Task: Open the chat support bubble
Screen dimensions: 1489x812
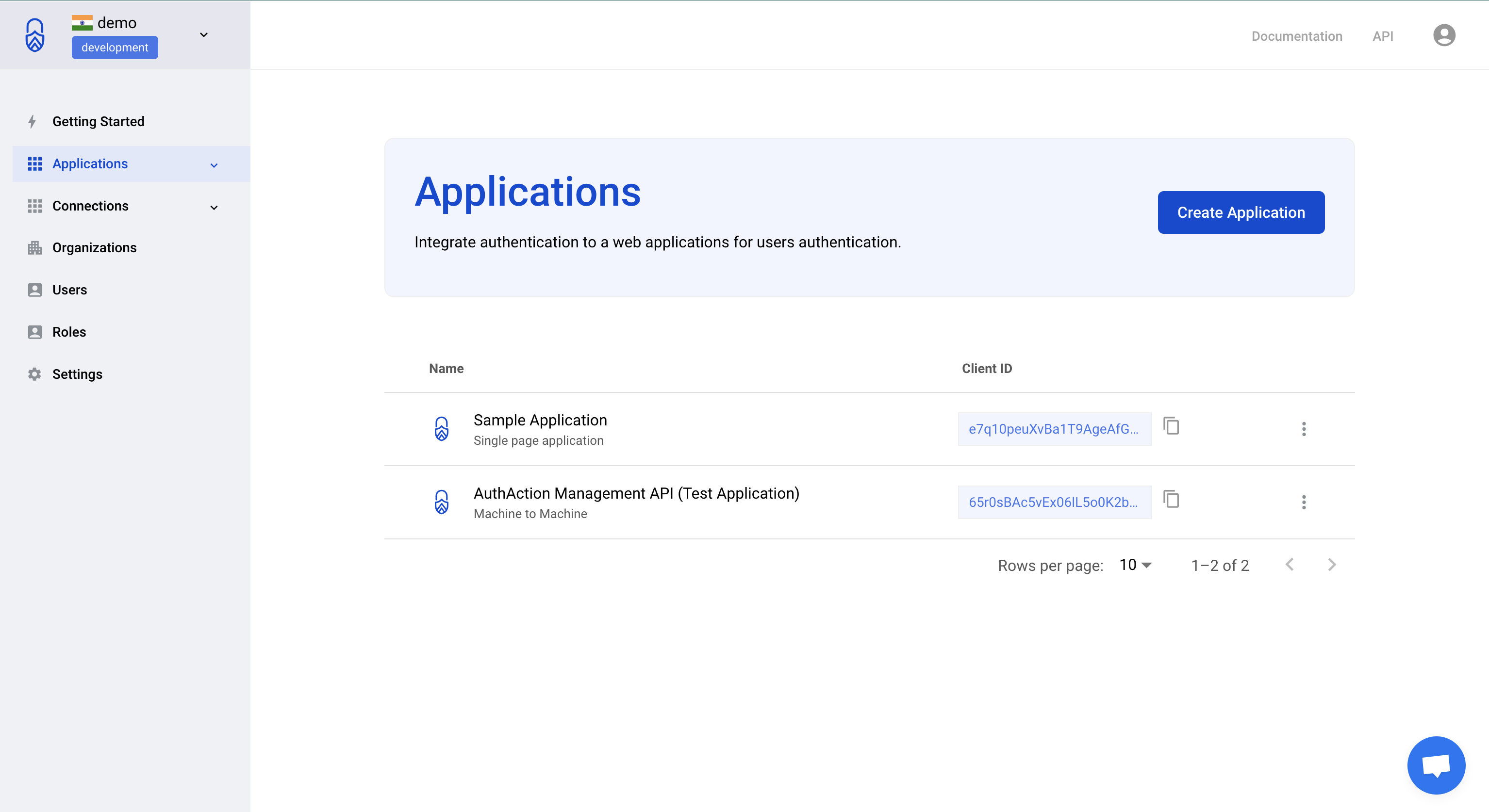Action: coord(1436,765)
